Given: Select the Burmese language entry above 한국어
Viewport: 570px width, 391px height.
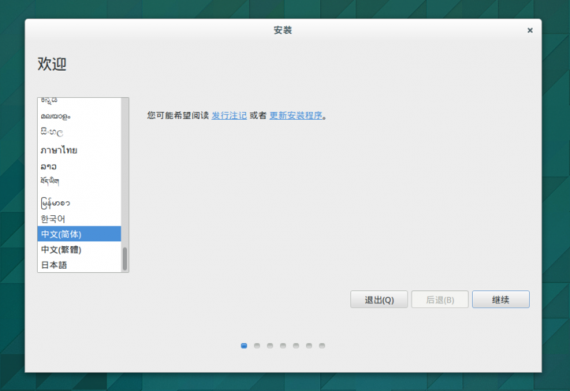Looking at the screenshot, I should coord(79,203).
